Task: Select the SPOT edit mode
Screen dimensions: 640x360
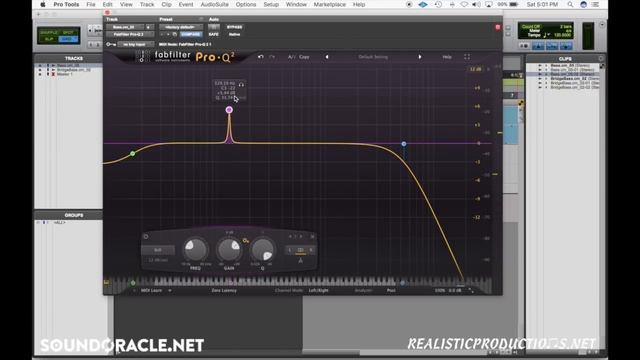Action: pos(68,32)
